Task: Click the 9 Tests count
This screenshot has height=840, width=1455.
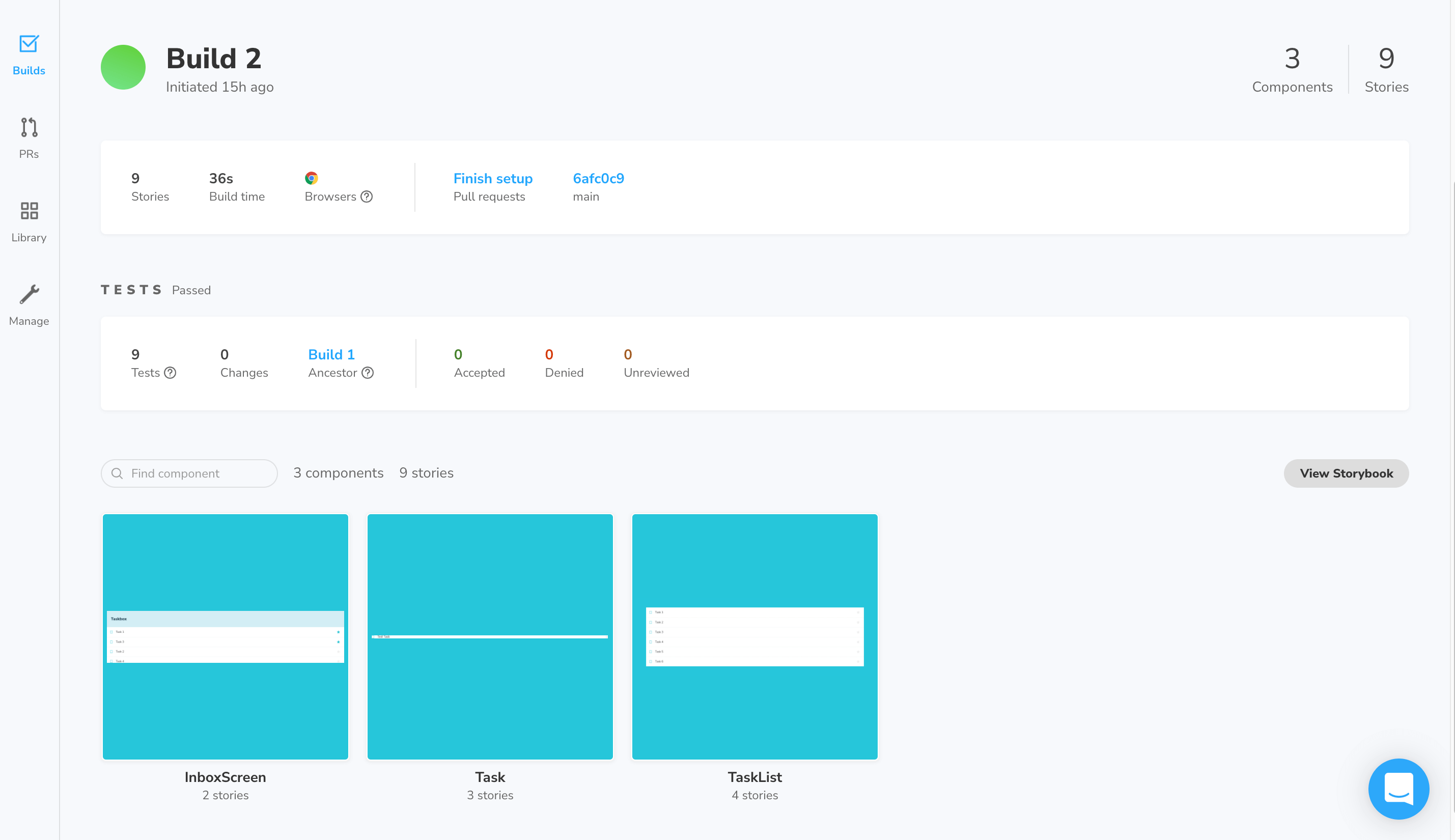Action: (x=135, y=354)
